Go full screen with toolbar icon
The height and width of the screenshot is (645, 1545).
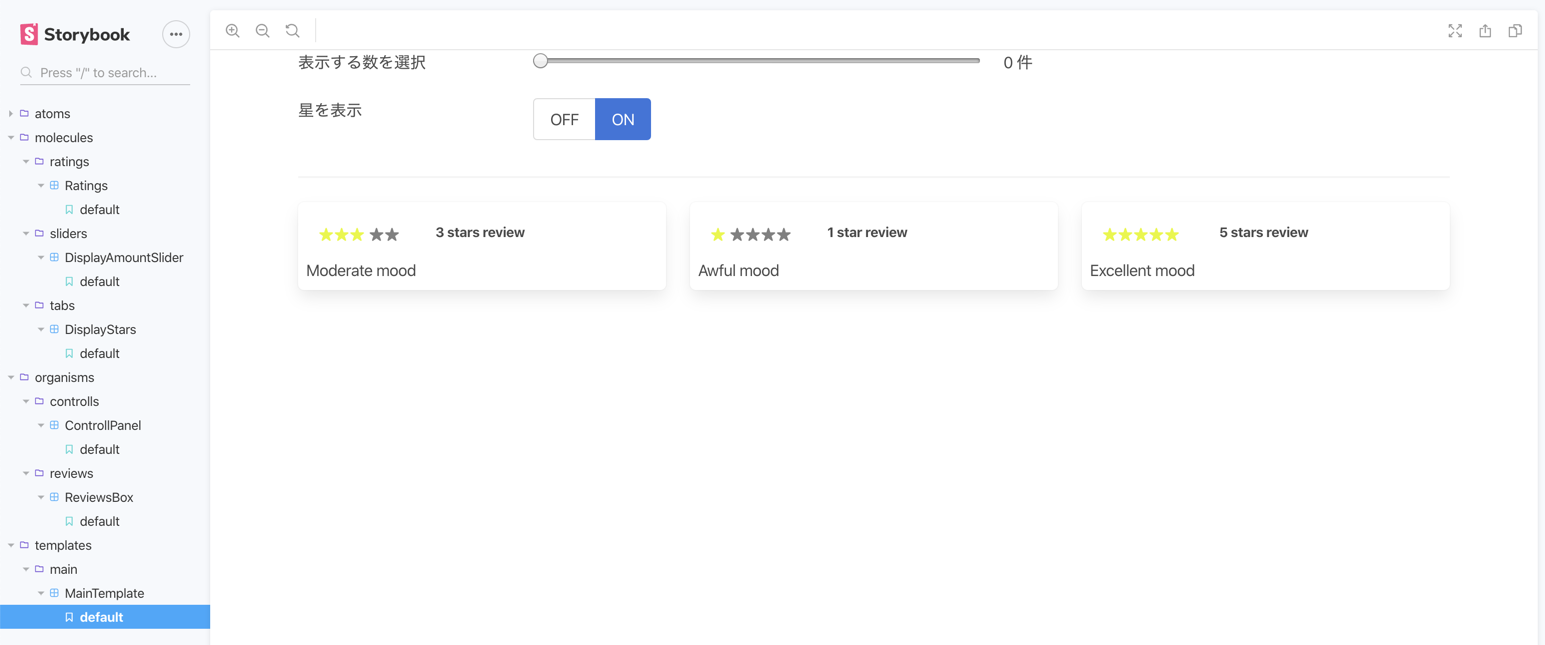pyautogui.click(x=1455, y=31)
